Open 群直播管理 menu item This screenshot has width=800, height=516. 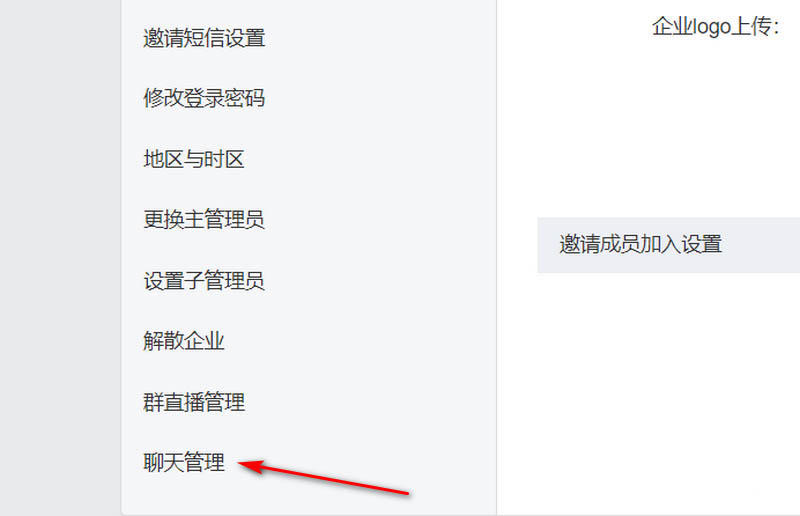tap(194, 402)
